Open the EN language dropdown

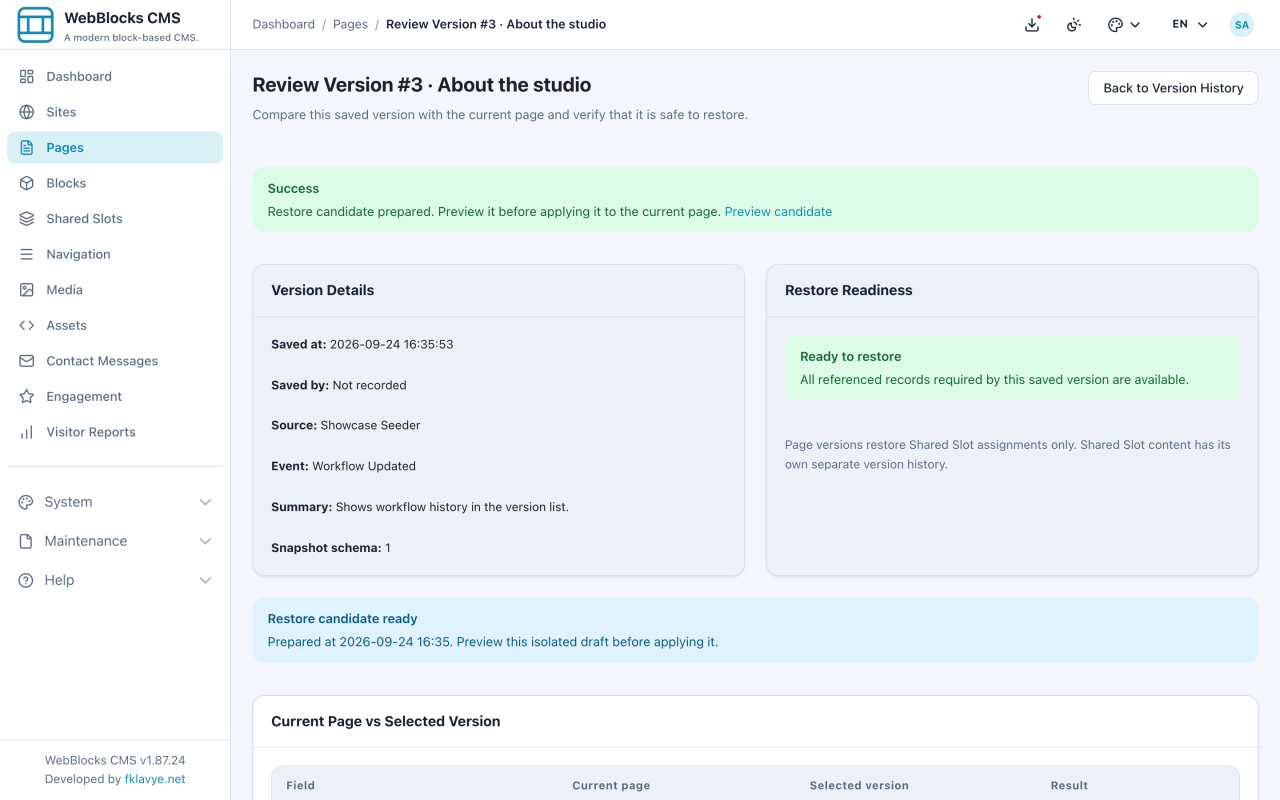click(x=1190, y=24)
